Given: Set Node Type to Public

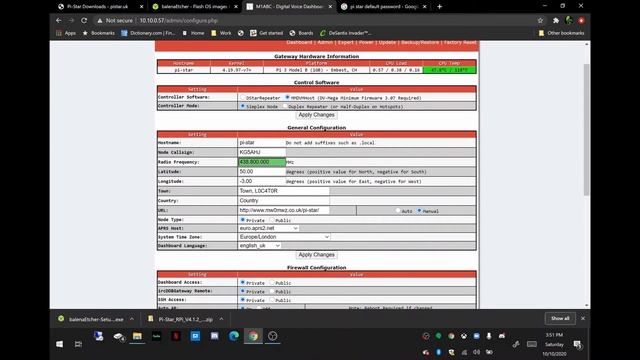Looking at the screenshot, I should click(272, 220).
